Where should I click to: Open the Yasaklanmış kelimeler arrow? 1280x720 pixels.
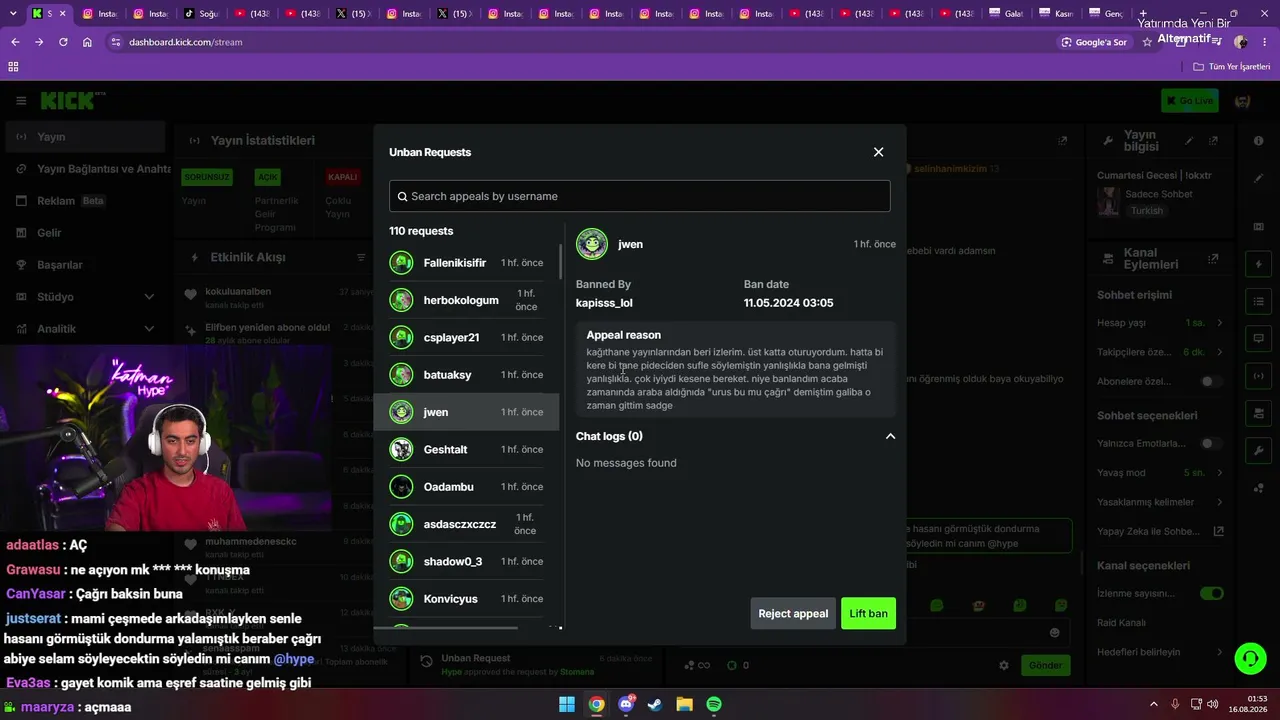(1220, 502)
